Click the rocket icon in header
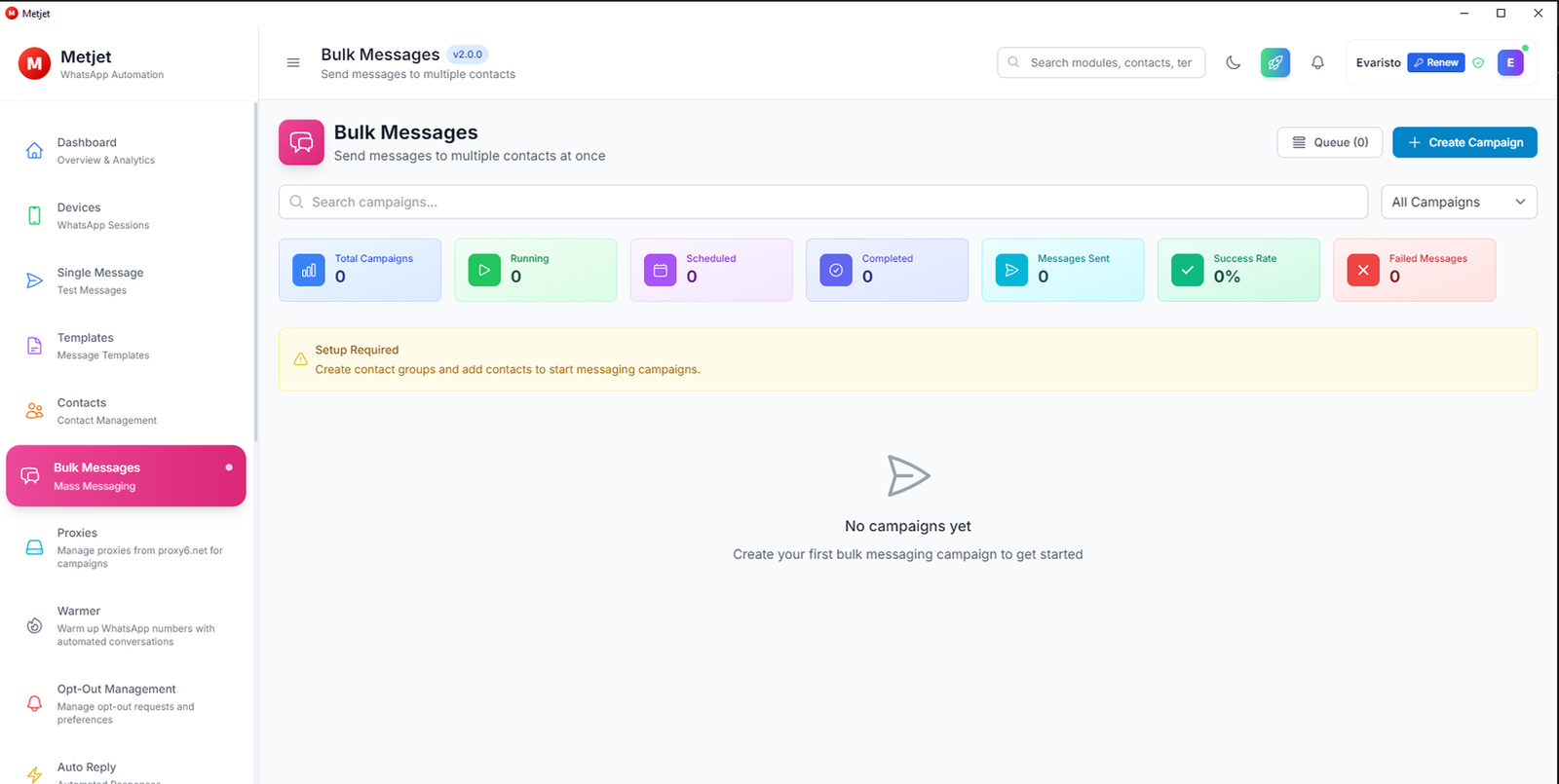 tap(1275, 62)
